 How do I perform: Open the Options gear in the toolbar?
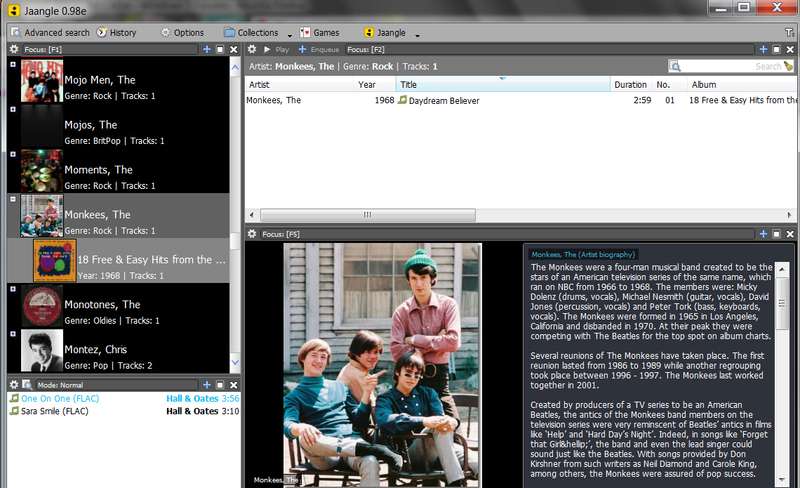183,33
